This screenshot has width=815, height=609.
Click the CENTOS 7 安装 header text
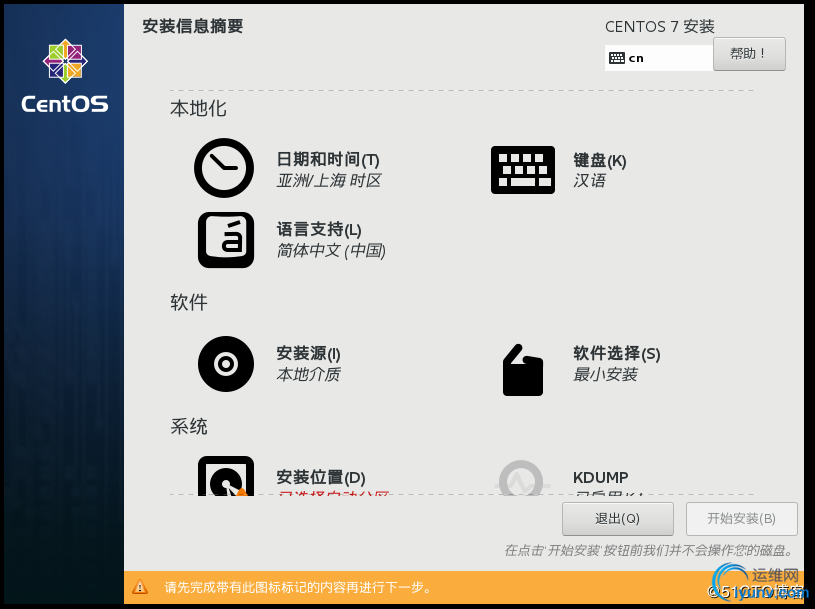pos(660,27)
